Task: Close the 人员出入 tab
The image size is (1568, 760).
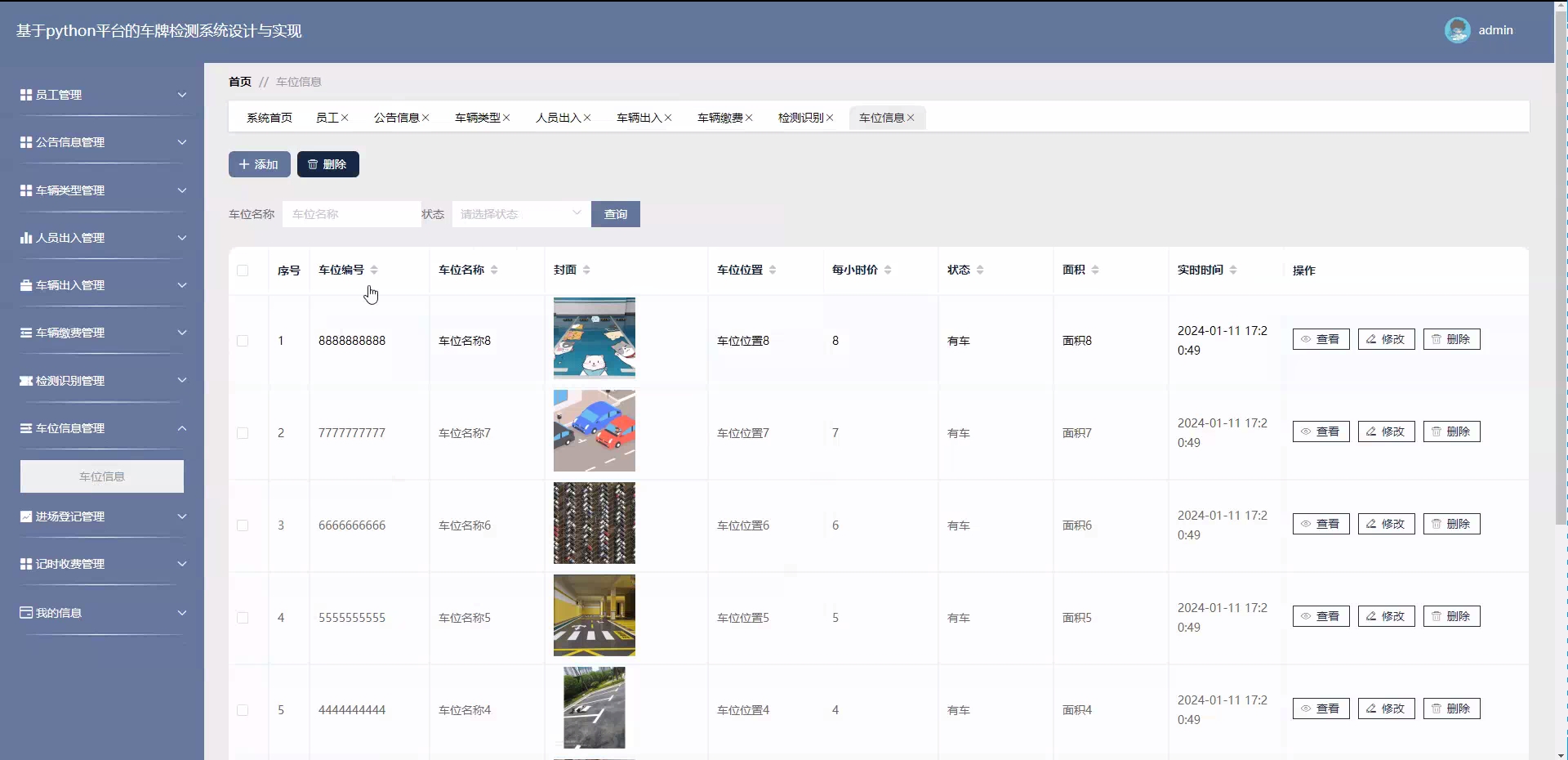Action: coord(587,118)
